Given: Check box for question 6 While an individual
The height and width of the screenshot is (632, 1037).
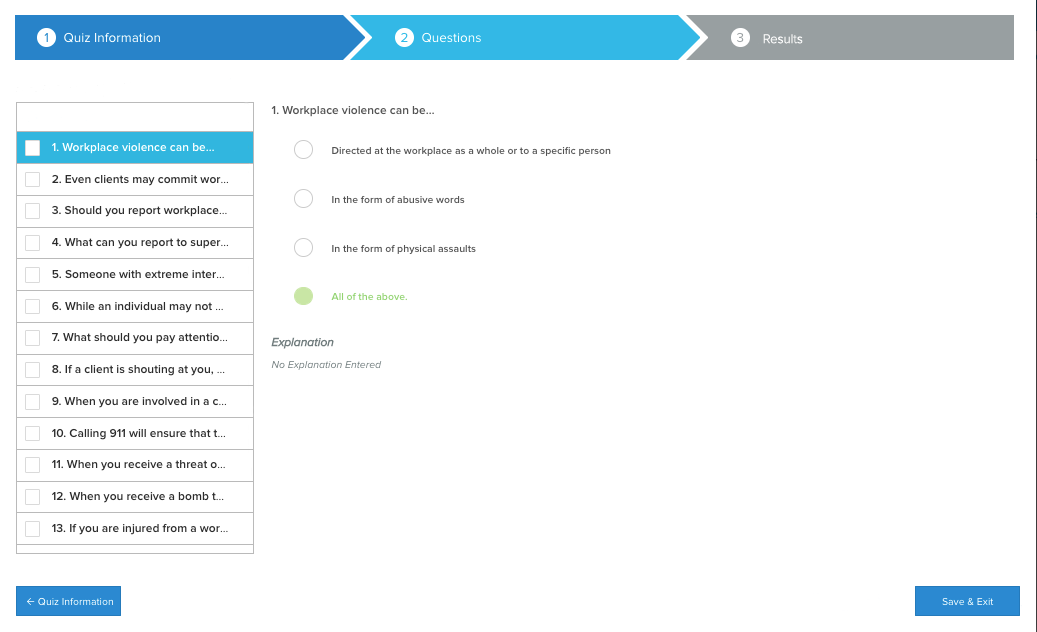Looking at the screenshot, I should point(32,306).
